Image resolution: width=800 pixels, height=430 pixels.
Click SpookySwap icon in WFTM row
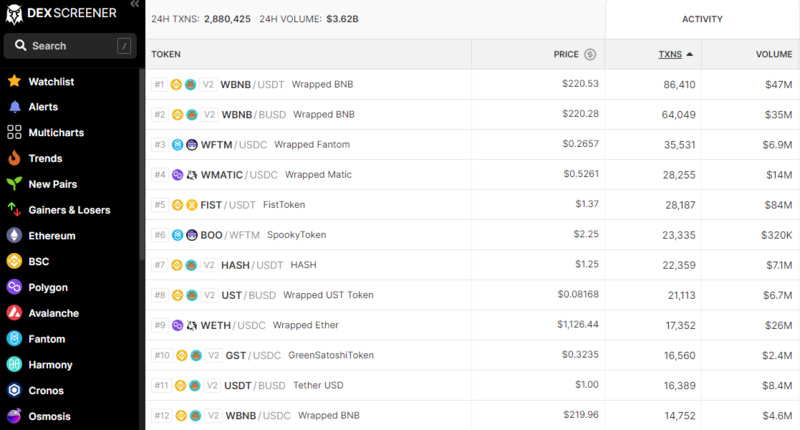(x=191, y=144)
